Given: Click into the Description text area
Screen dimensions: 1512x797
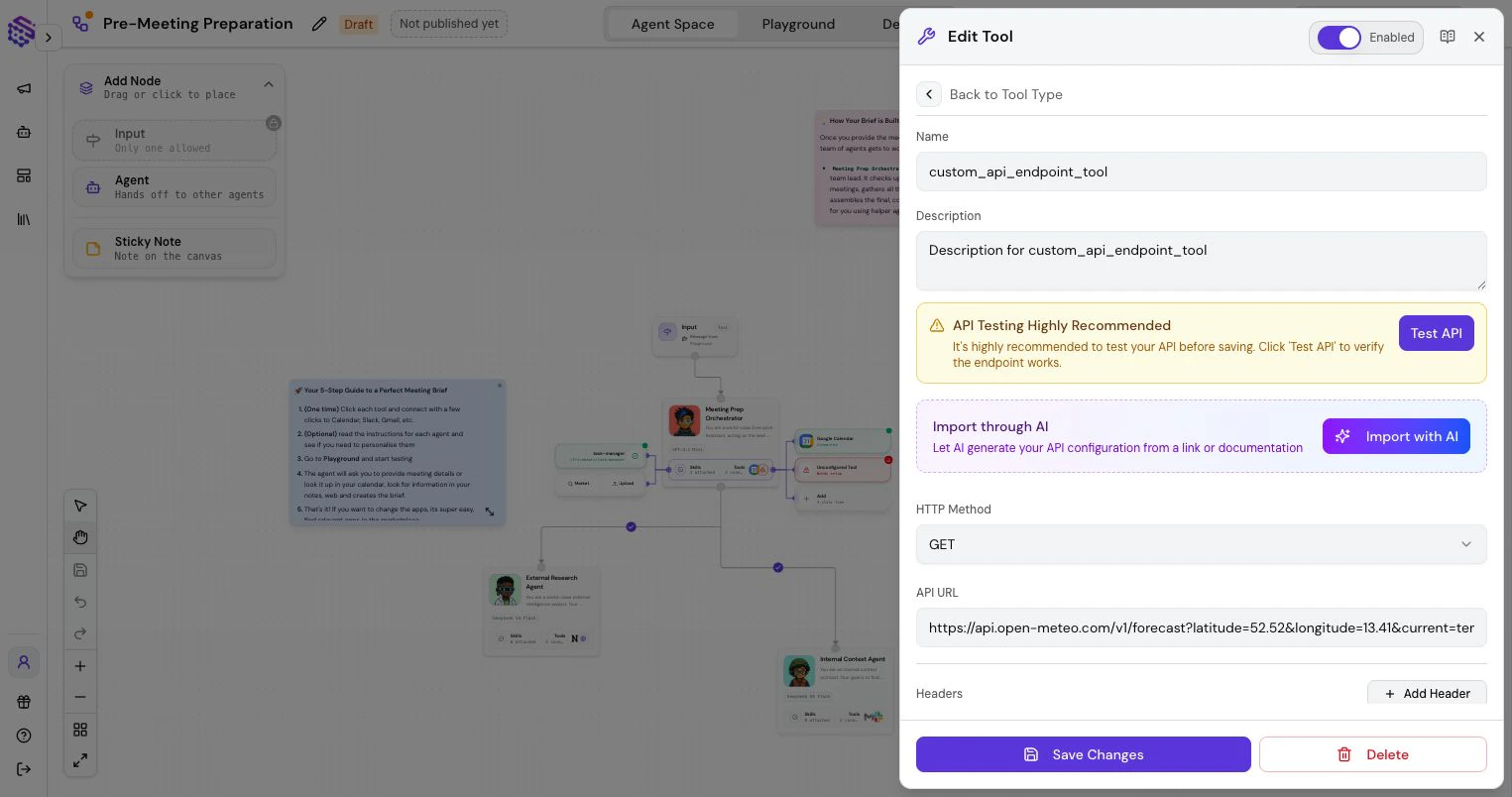Looking at the screenshot, I should [x=1201, y=261].
